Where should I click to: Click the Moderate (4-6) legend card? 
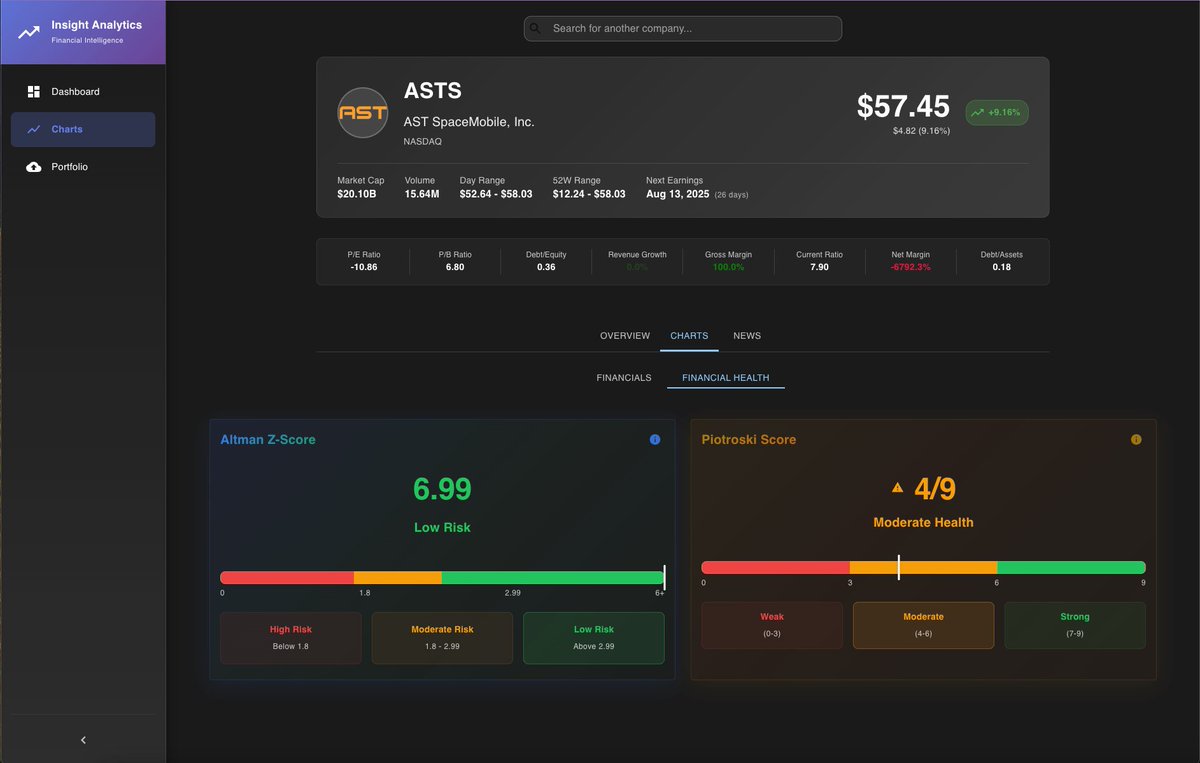click(923, 625)
